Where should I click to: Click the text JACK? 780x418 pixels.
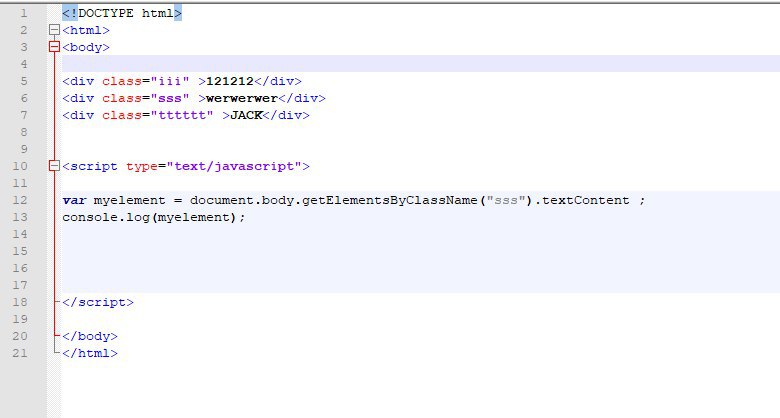(x=246, y=115)
